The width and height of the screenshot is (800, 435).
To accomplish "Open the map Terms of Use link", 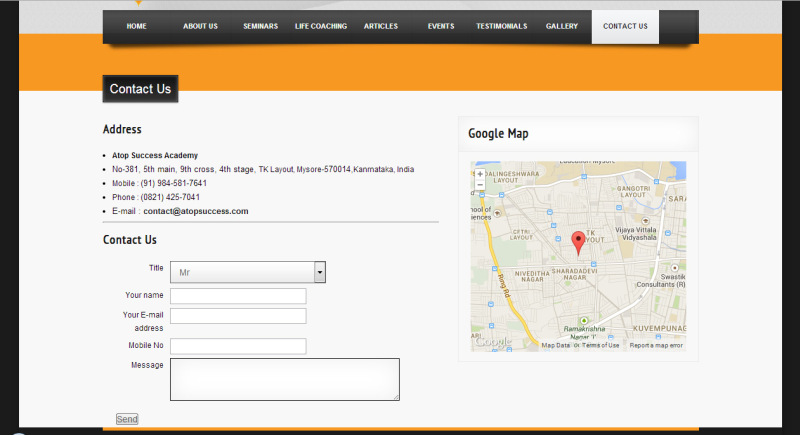I will click(x=598, y=346).
